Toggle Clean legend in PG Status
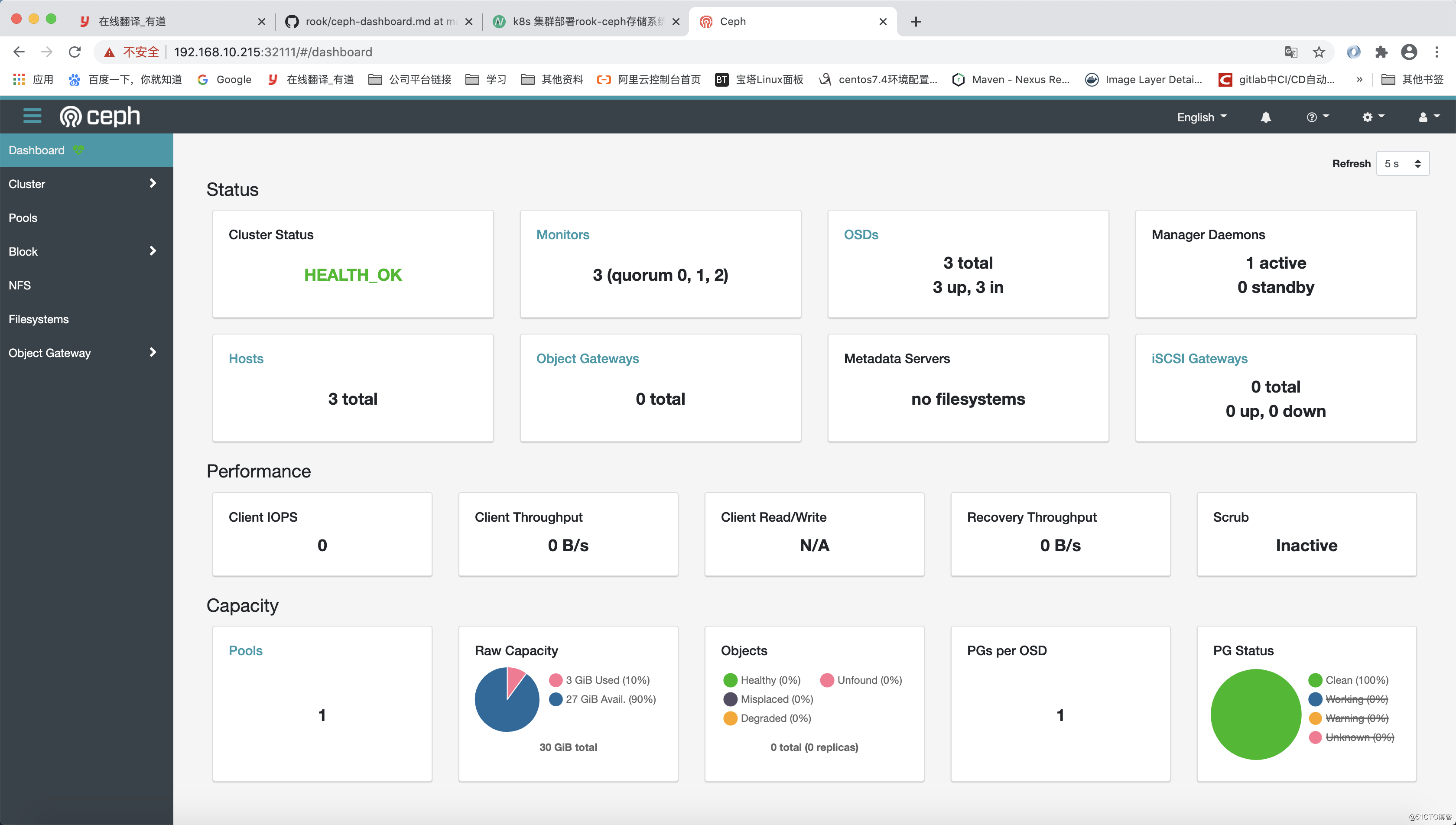The image size is (1456, 825). [1356, 680]
